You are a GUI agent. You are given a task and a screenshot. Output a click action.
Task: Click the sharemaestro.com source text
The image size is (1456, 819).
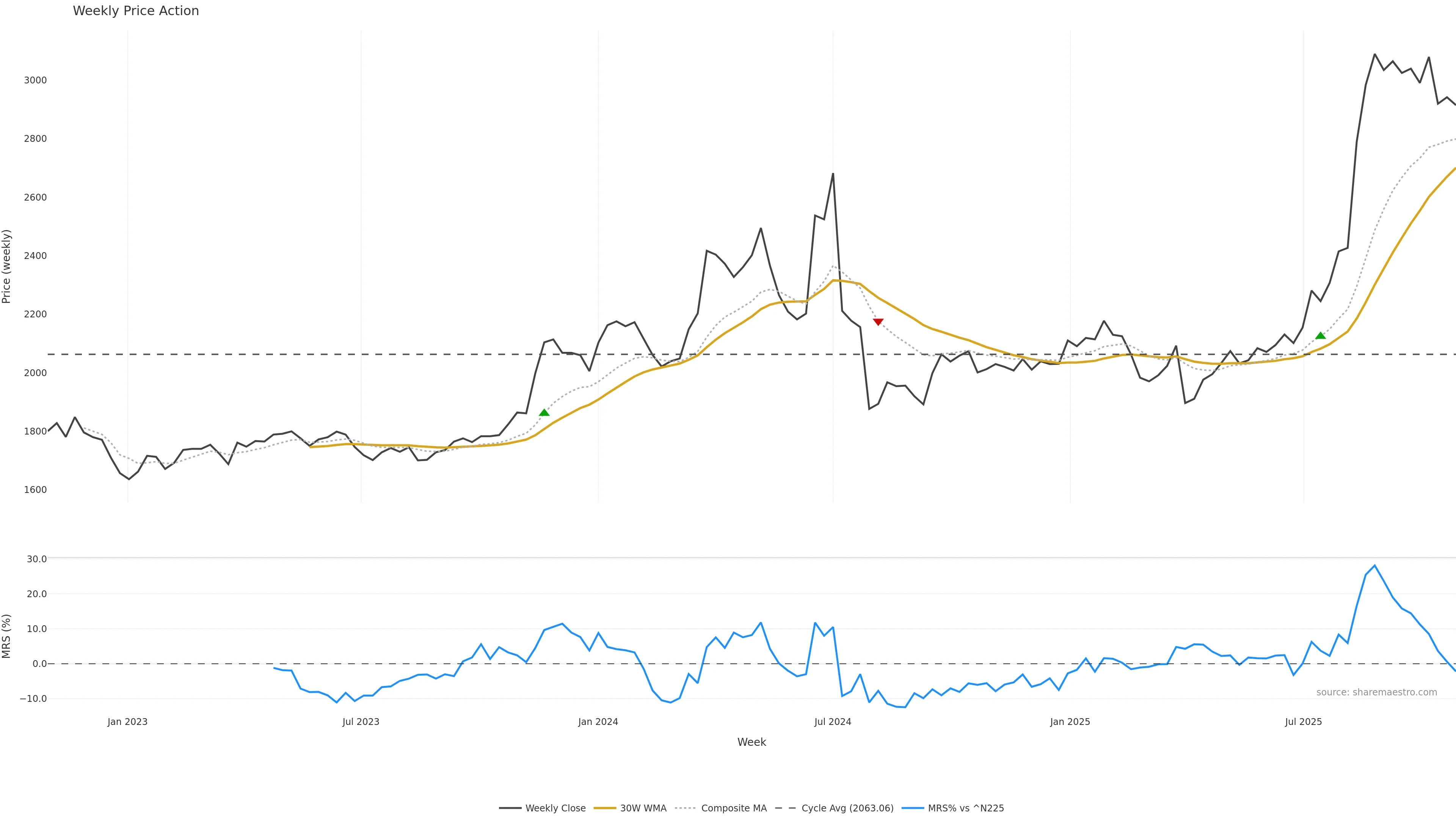1376,692
